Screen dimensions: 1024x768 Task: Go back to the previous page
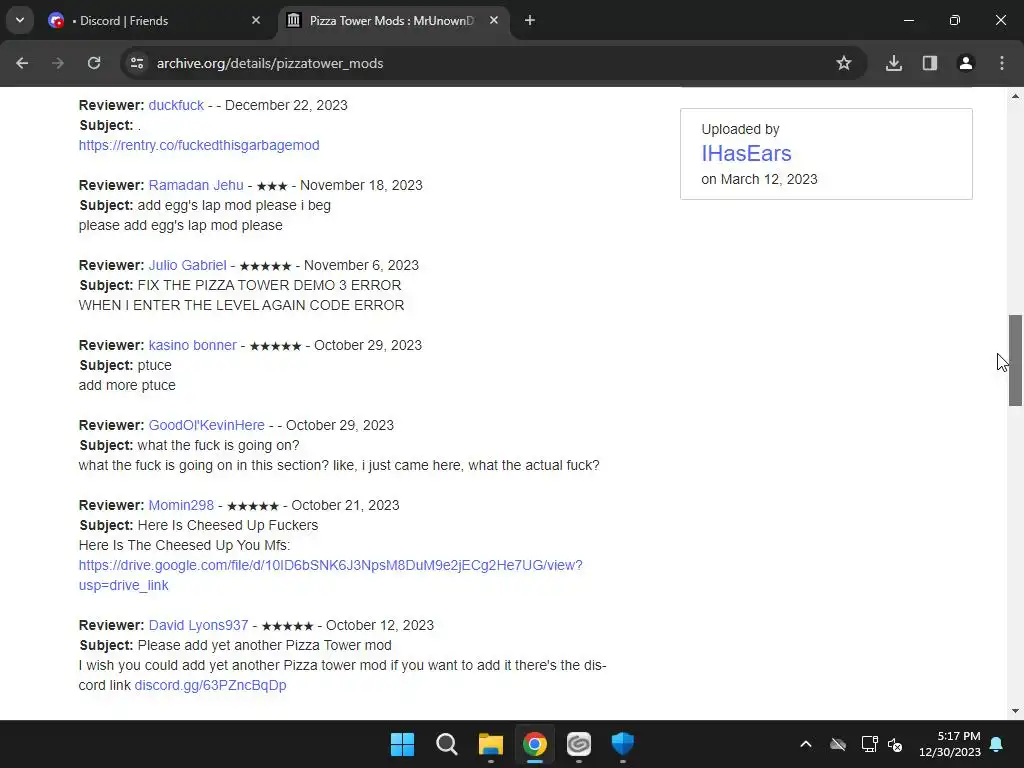(22, 63)
